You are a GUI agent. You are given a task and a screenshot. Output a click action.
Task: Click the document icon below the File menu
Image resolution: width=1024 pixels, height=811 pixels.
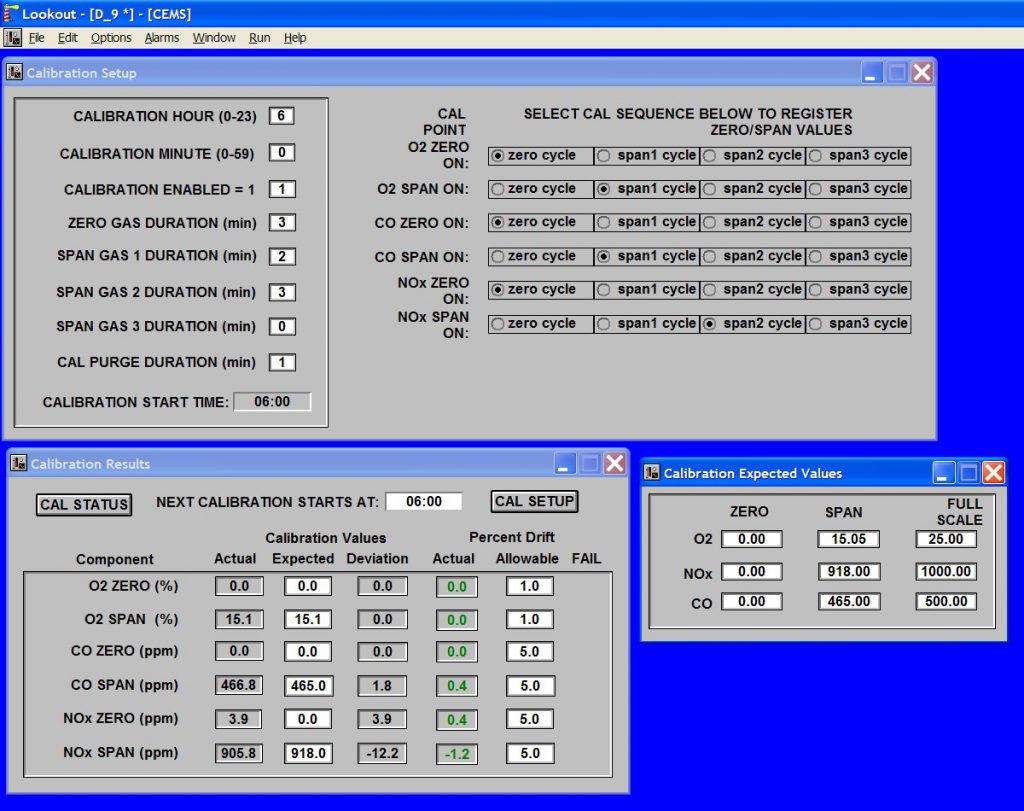[x=13, y=37]
